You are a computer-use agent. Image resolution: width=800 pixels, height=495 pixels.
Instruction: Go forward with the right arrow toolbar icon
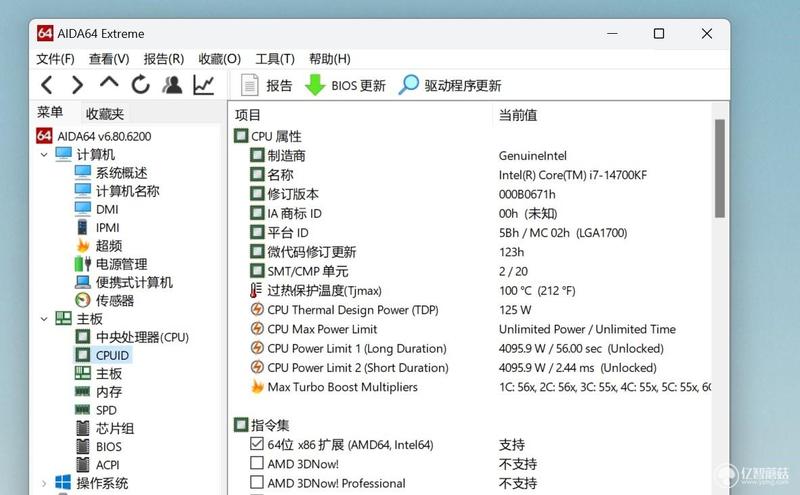point(77,85)
